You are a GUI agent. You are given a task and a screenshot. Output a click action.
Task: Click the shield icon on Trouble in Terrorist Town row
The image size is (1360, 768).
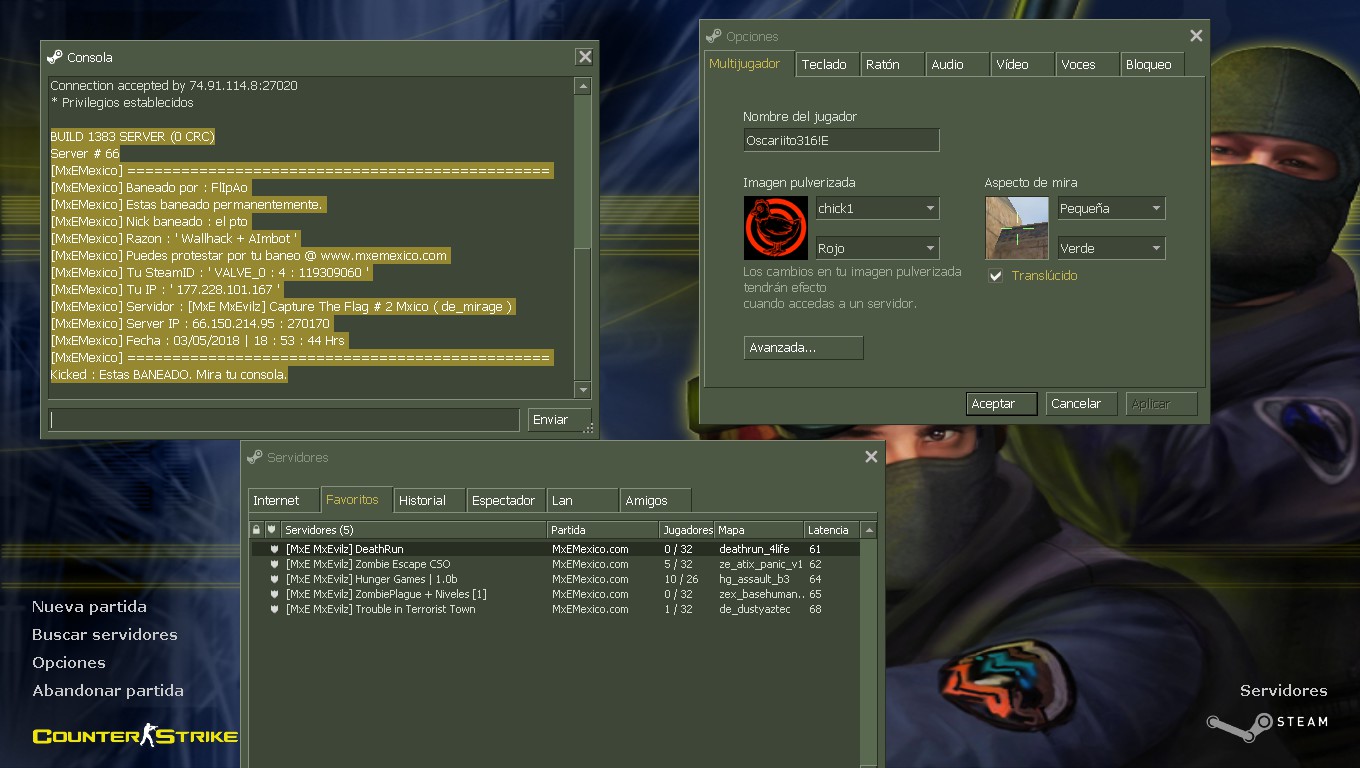[x=274, y=609]
